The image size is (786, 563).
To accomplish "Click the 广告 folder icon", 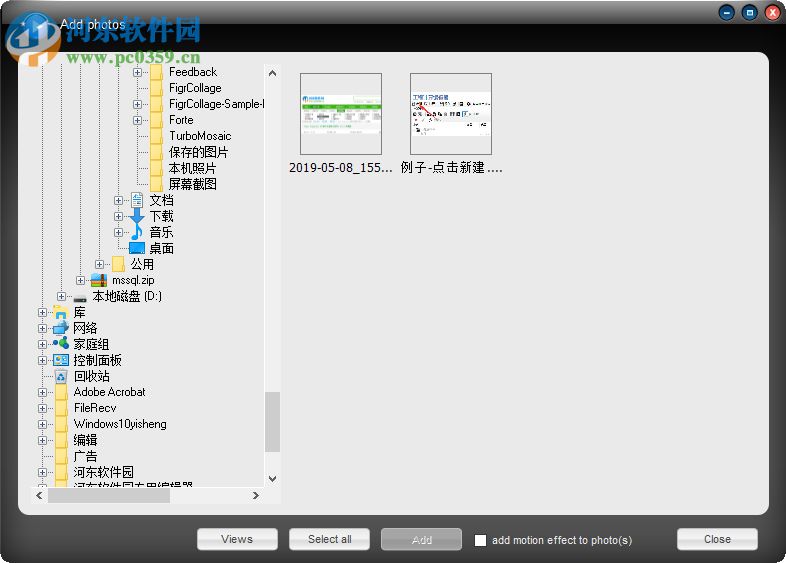I will point(61,457).
